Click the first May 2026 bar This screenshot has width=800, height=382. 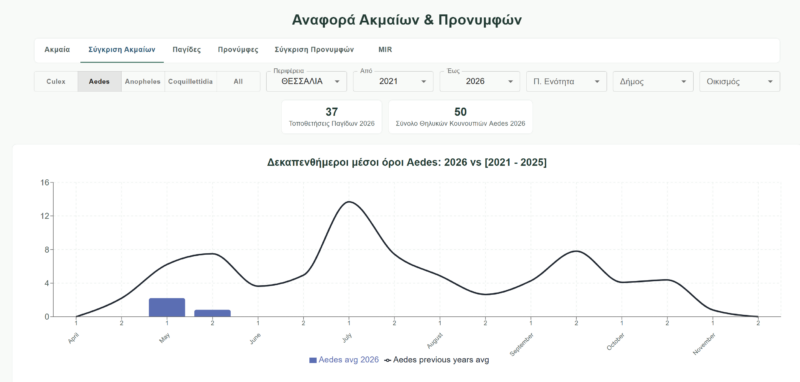click(x=167, y=308)
